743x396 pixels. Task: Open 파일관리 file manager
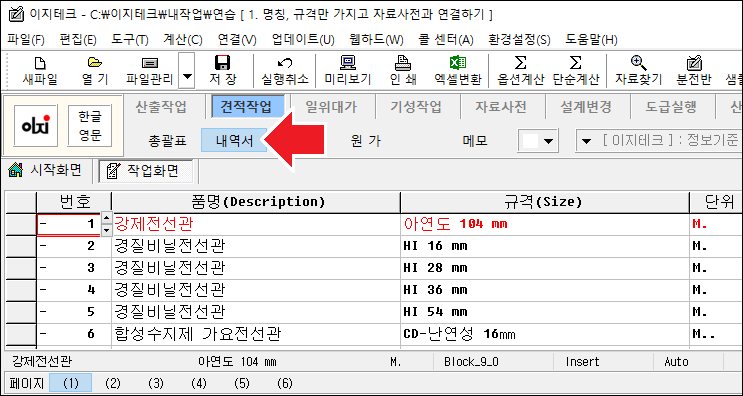(150, 71)
